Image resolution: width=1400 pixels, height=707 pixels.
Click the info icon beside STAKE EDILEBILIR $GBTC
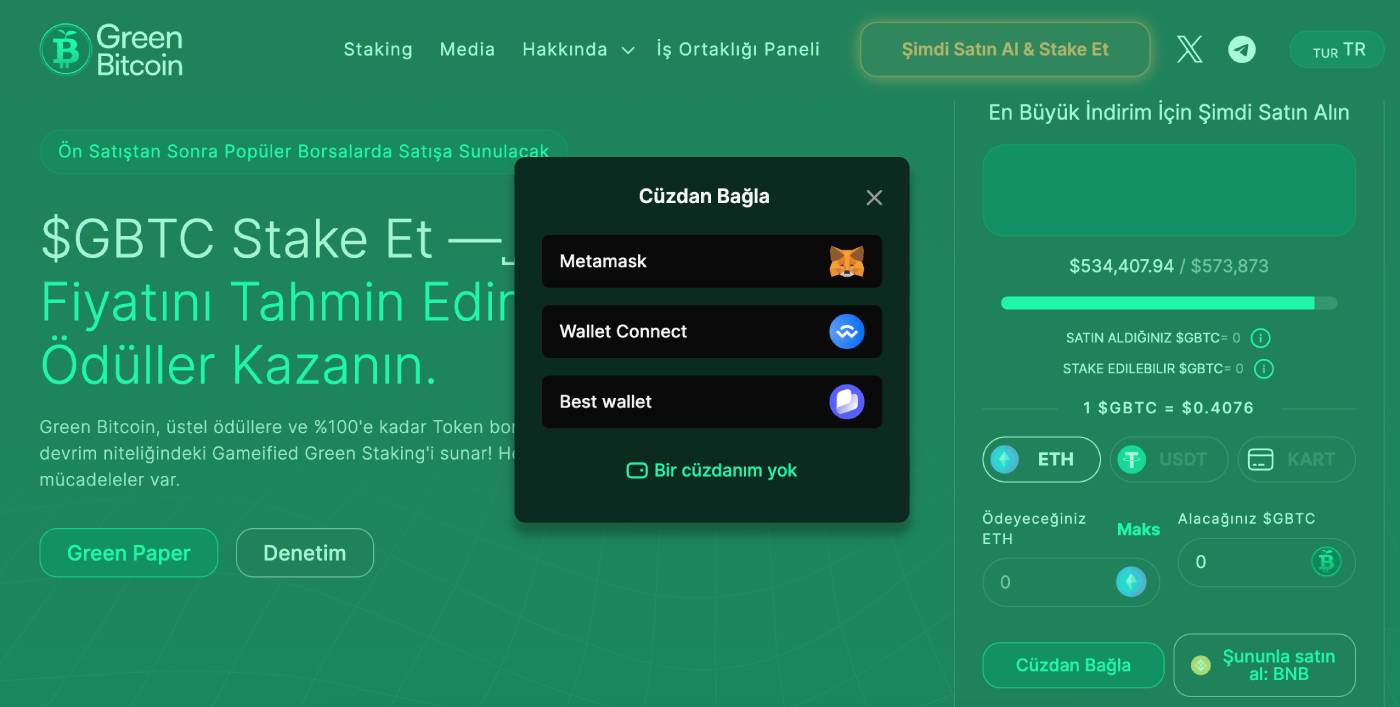(1264, 369)
